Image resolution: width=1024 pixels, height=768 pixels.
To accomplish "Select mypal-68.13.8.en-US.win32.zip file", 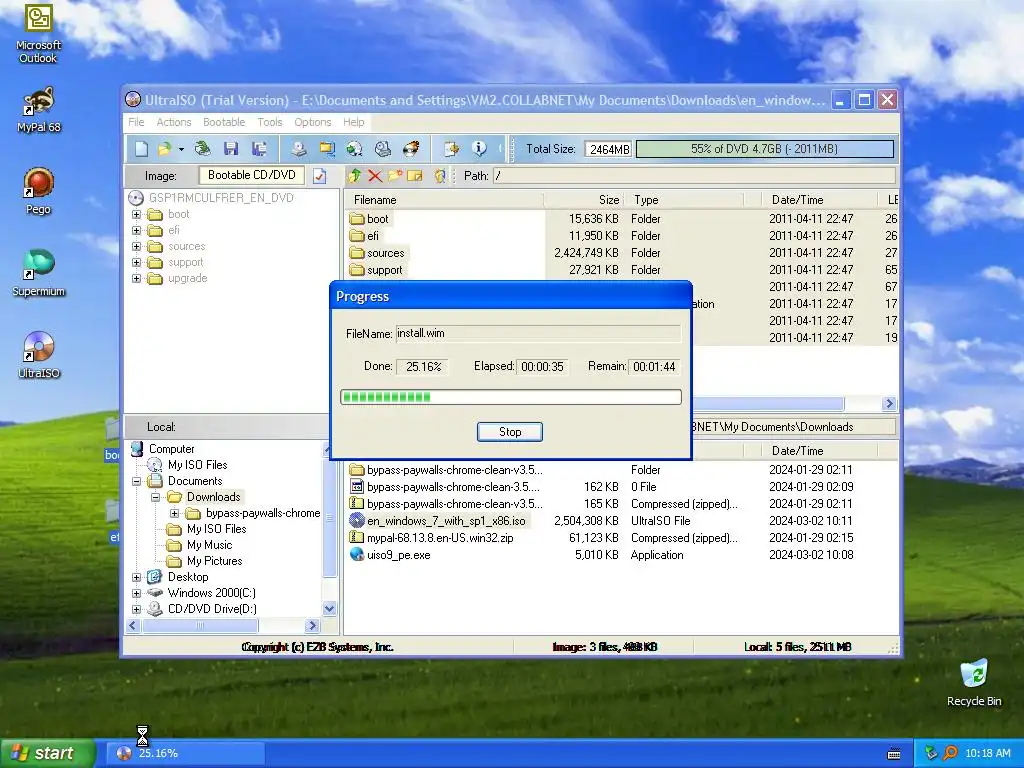I will pos(440,538).
